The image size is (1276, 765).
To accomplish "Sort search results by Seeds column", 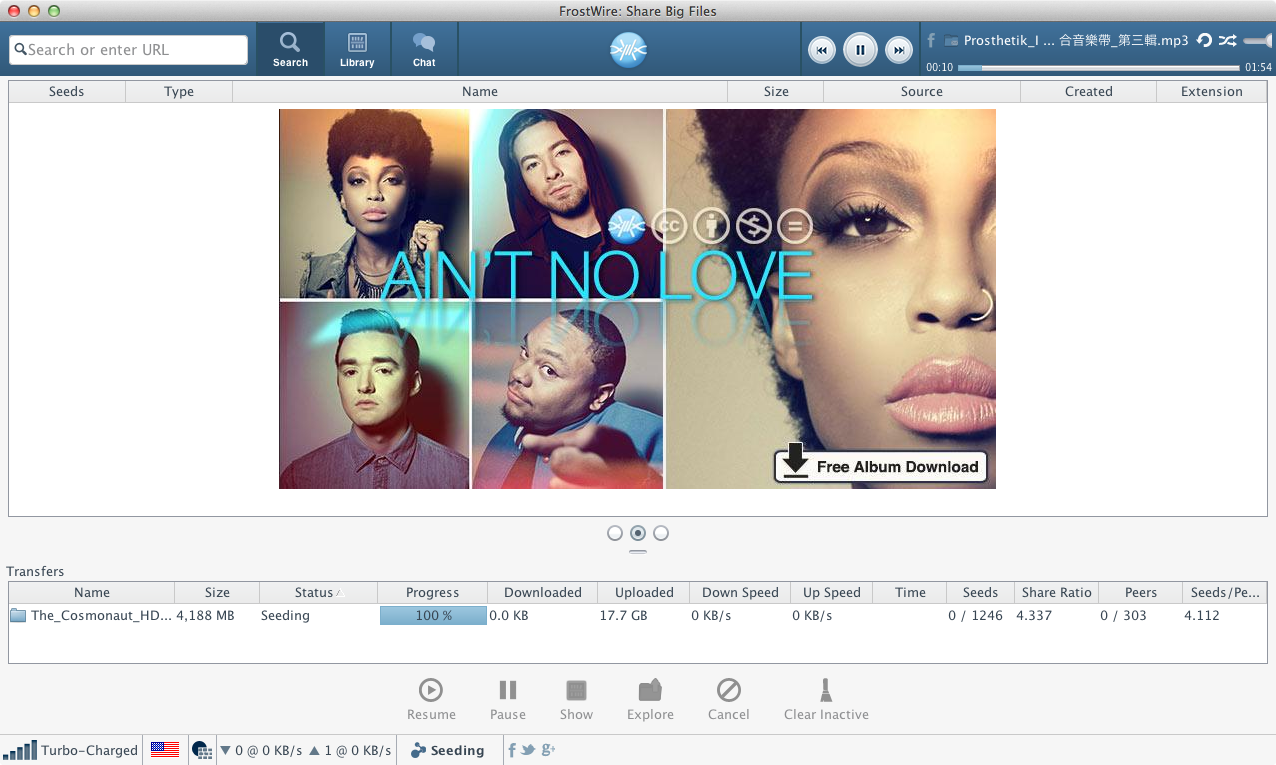I will [x=67, y=91].
